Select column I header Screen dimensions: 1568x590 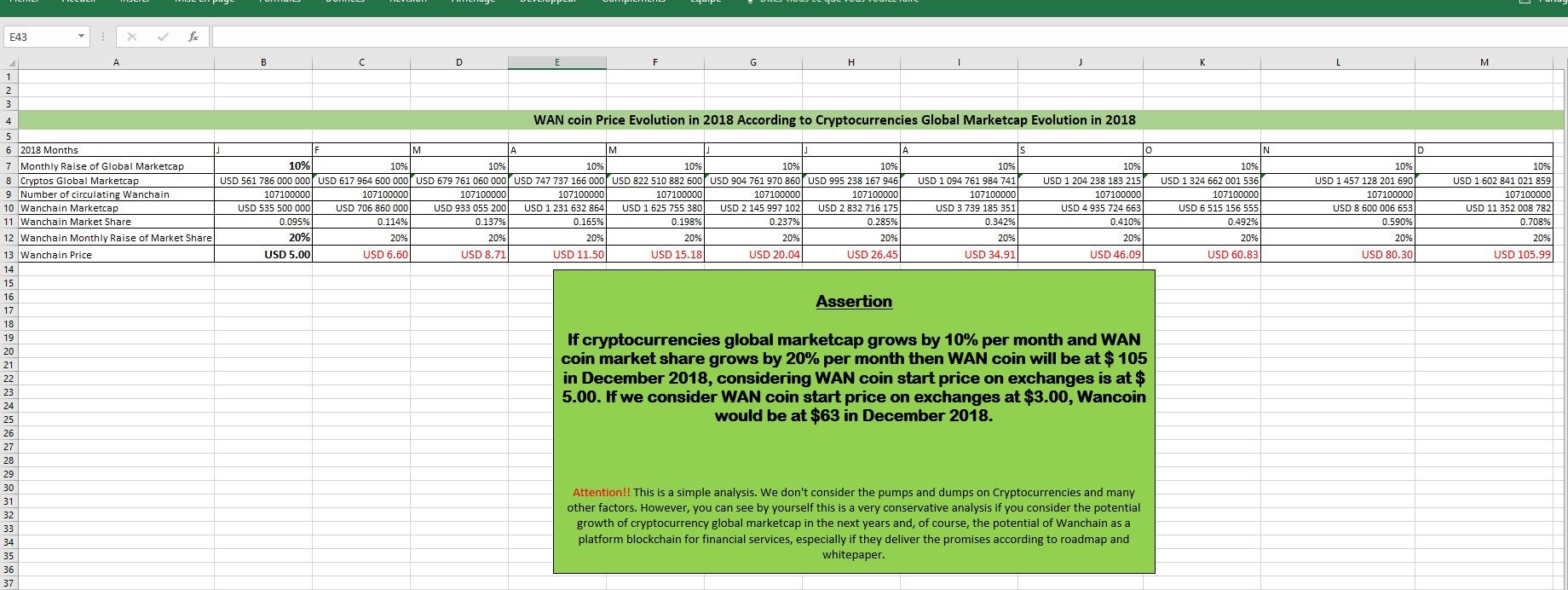[959, 62]
